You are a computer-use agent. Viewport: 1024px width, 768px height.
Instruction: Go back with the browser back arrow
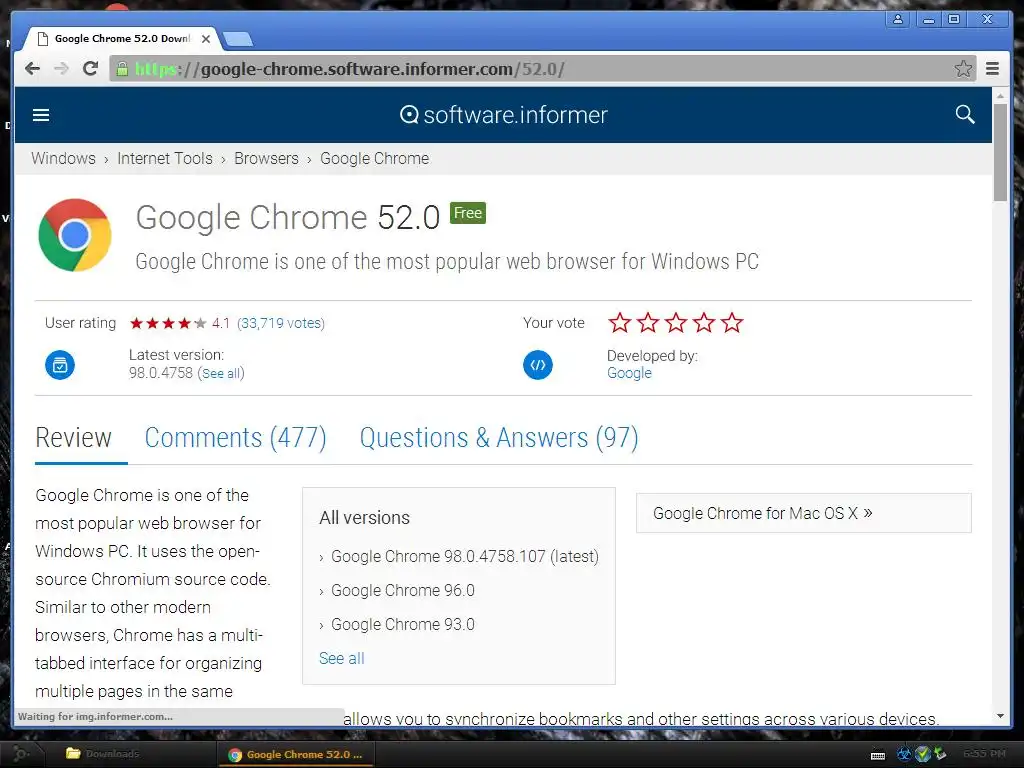[x=32, y=69]
